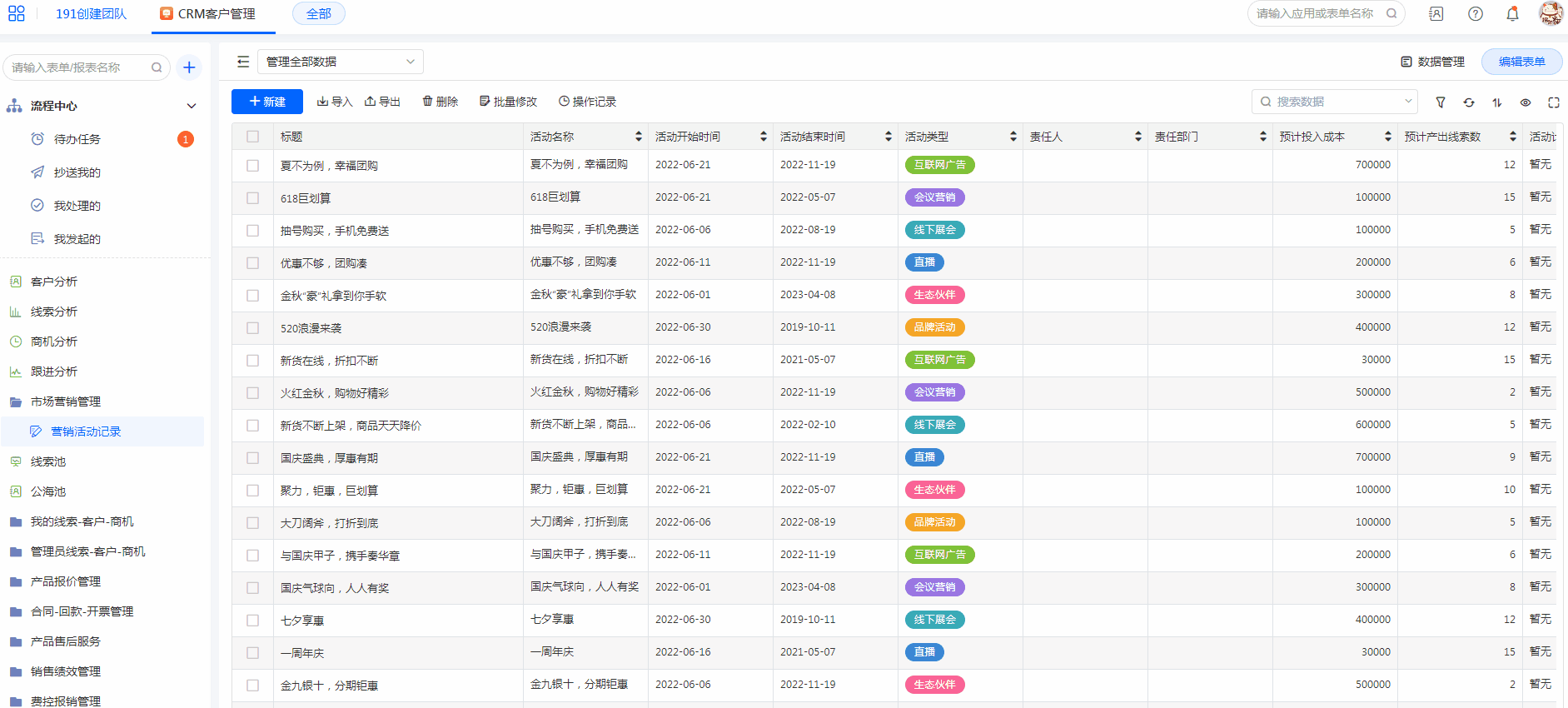Open the help question mark icon
Screen dimensions: 1568x708
tap(1476, 14)
